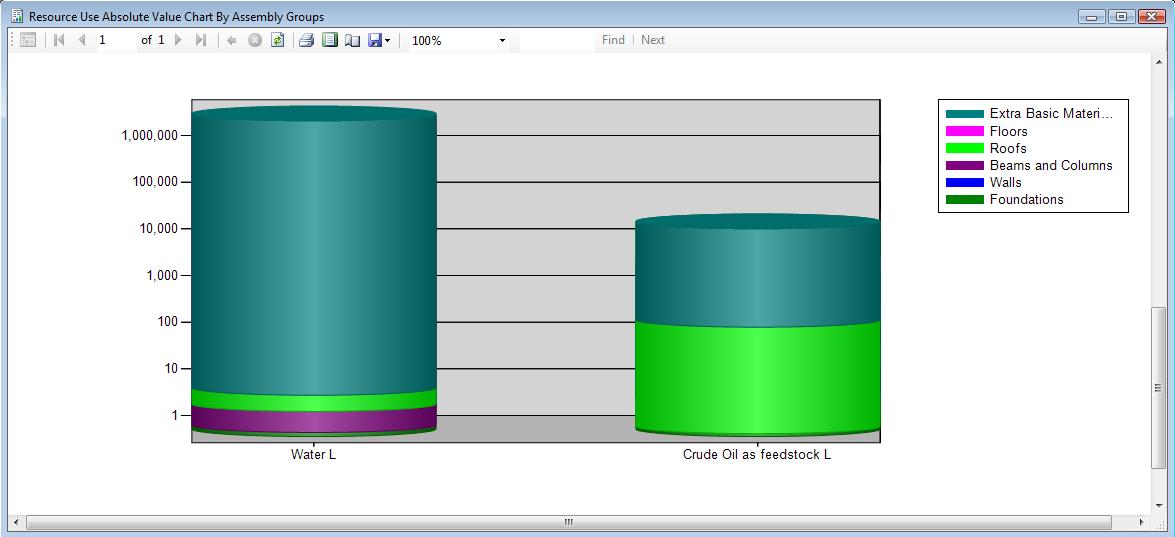Click the horizontal scrollbar left arrow
The width and height of the screenshot is (1175, 537).
pyautogui.click(x=16, y=522)
